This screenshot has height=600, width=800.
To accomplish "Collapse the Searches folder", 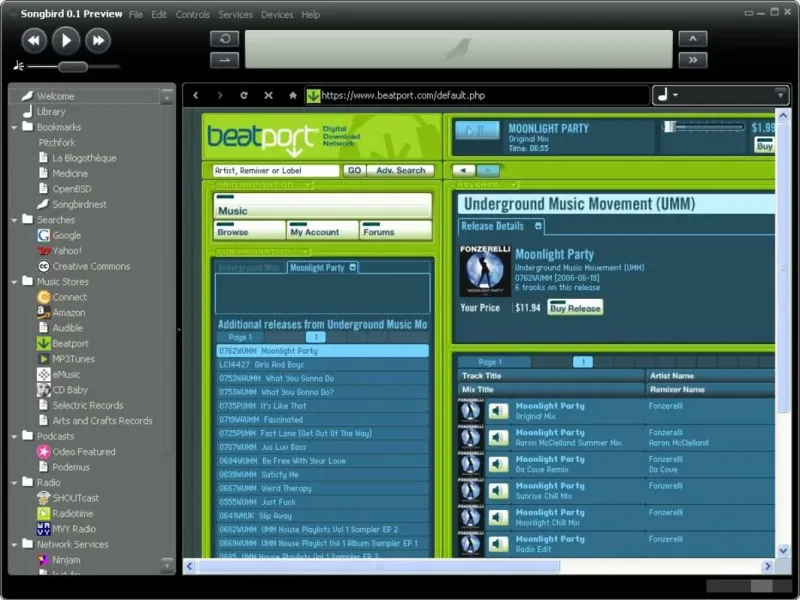I will [x=14, y=220].
